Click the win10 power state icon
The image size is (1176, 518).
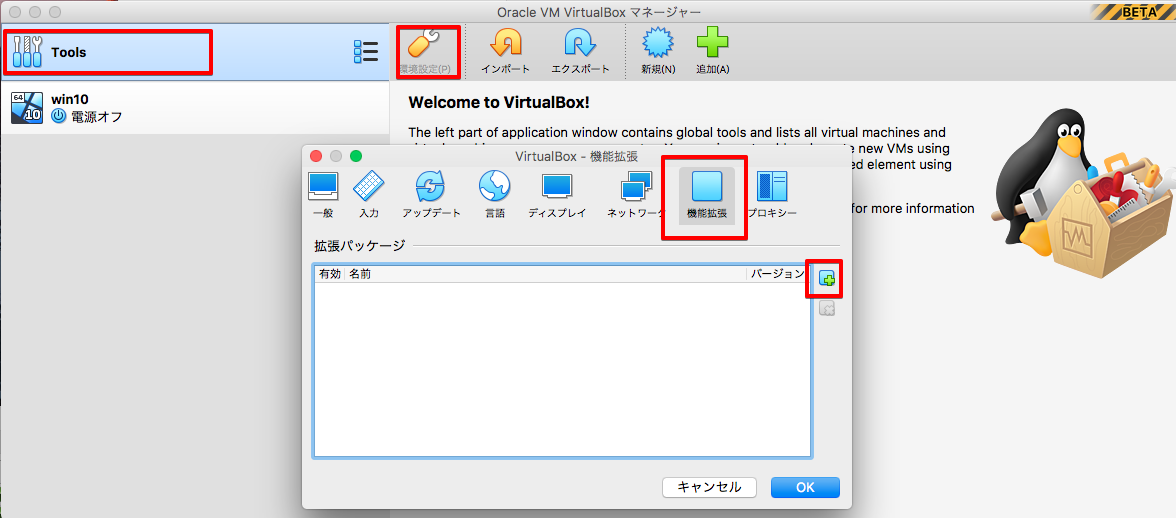58,116
